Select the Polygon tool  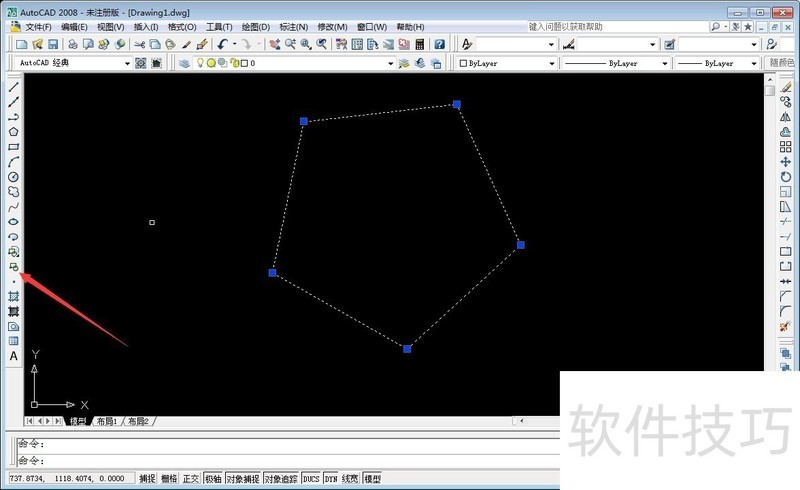point(14,132)
